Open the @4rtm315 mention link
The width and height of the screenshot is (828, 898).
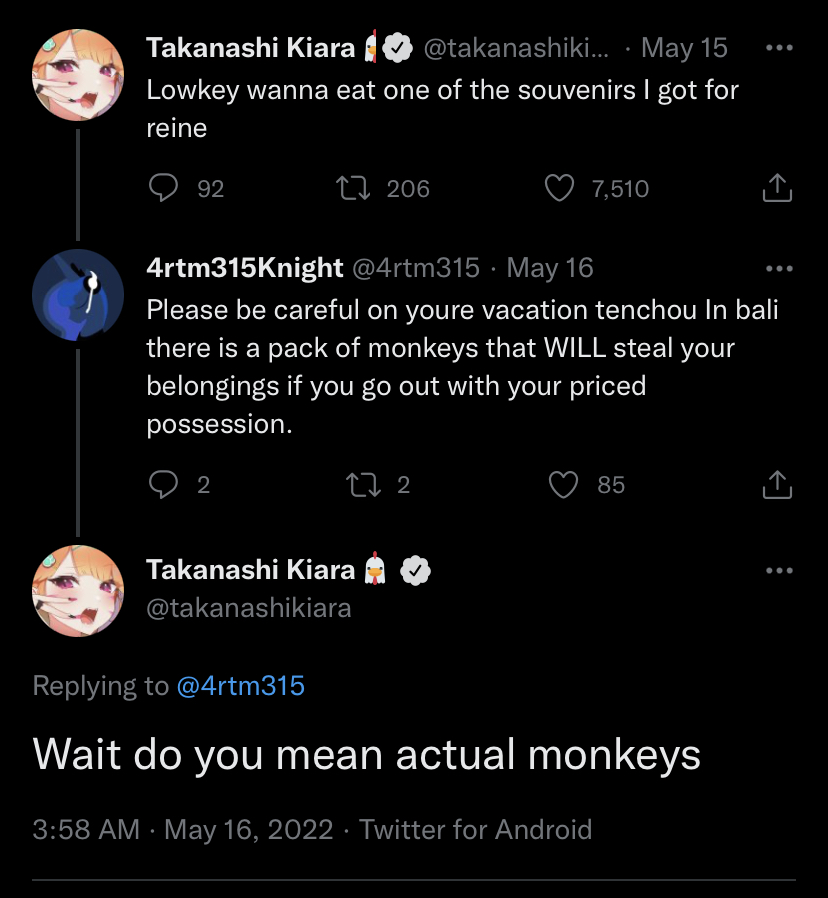240,686
